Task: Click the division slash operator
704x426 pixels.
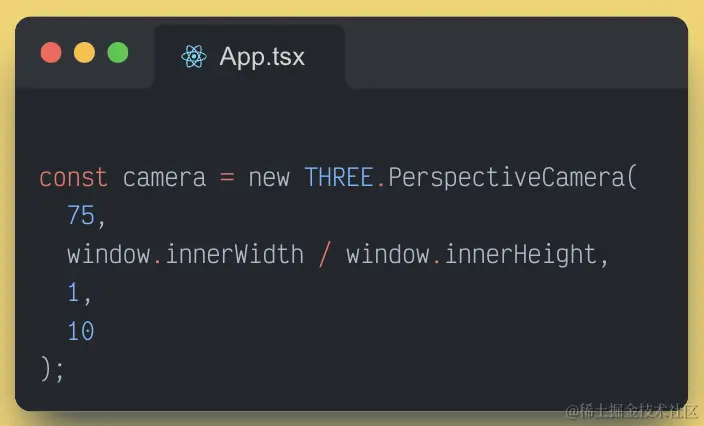Action: click(324, 254)
